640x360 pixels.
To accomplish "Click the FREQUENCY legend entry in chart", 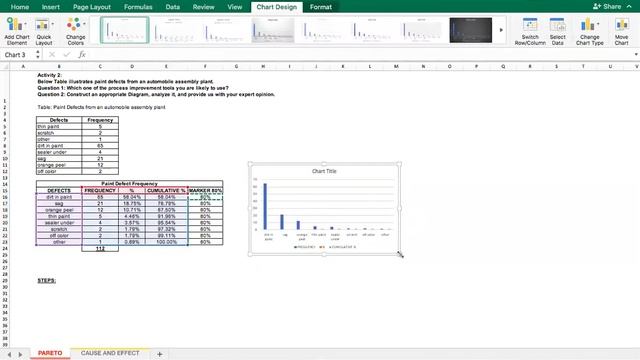I will coord(304,247).
